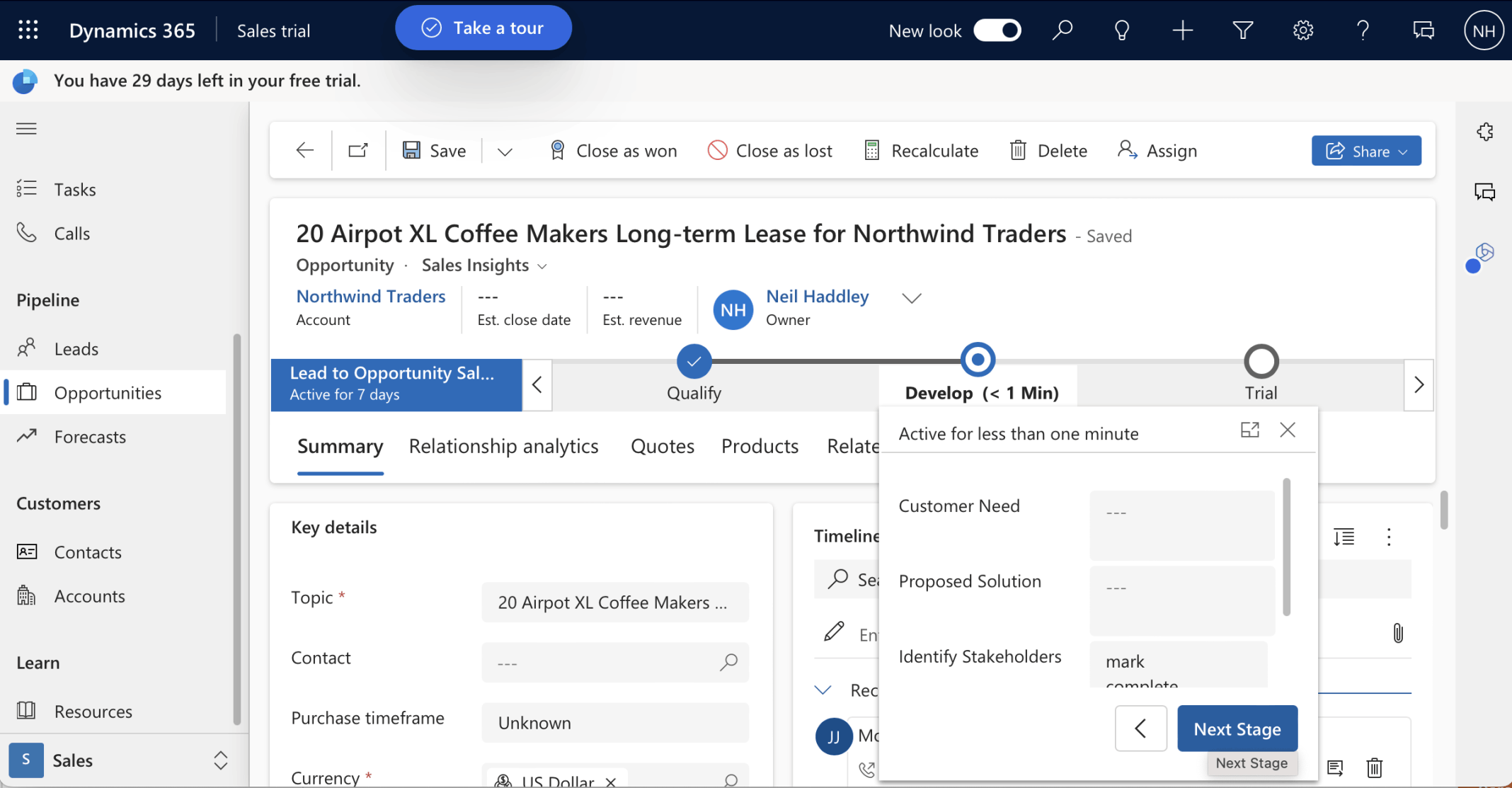Click the stage flyout vertical scrollbar
The image size is (1512, 788).
(1286, 547)
